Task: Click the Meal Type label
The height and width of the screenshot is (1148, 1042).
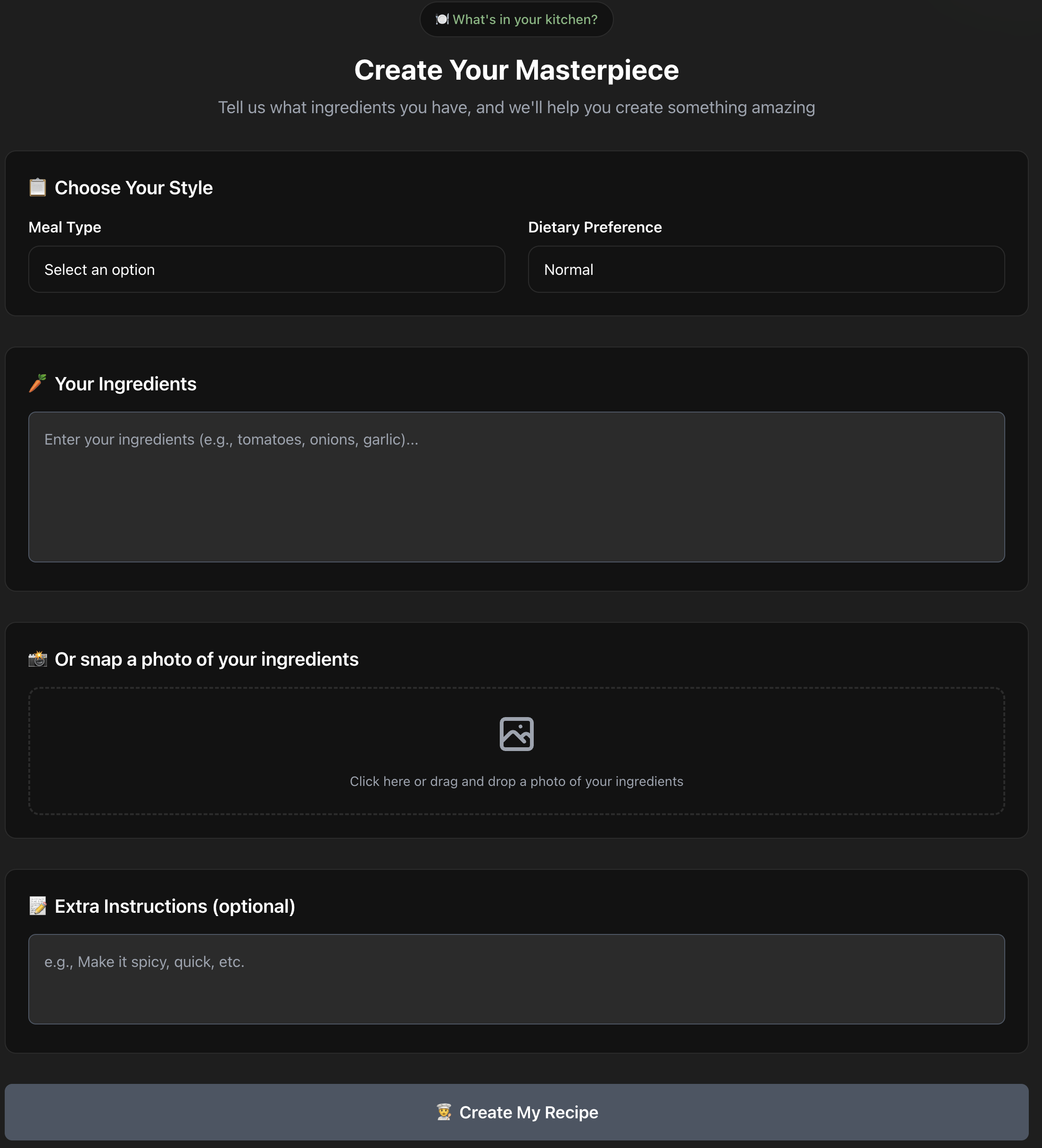Action: click(65, 227)
